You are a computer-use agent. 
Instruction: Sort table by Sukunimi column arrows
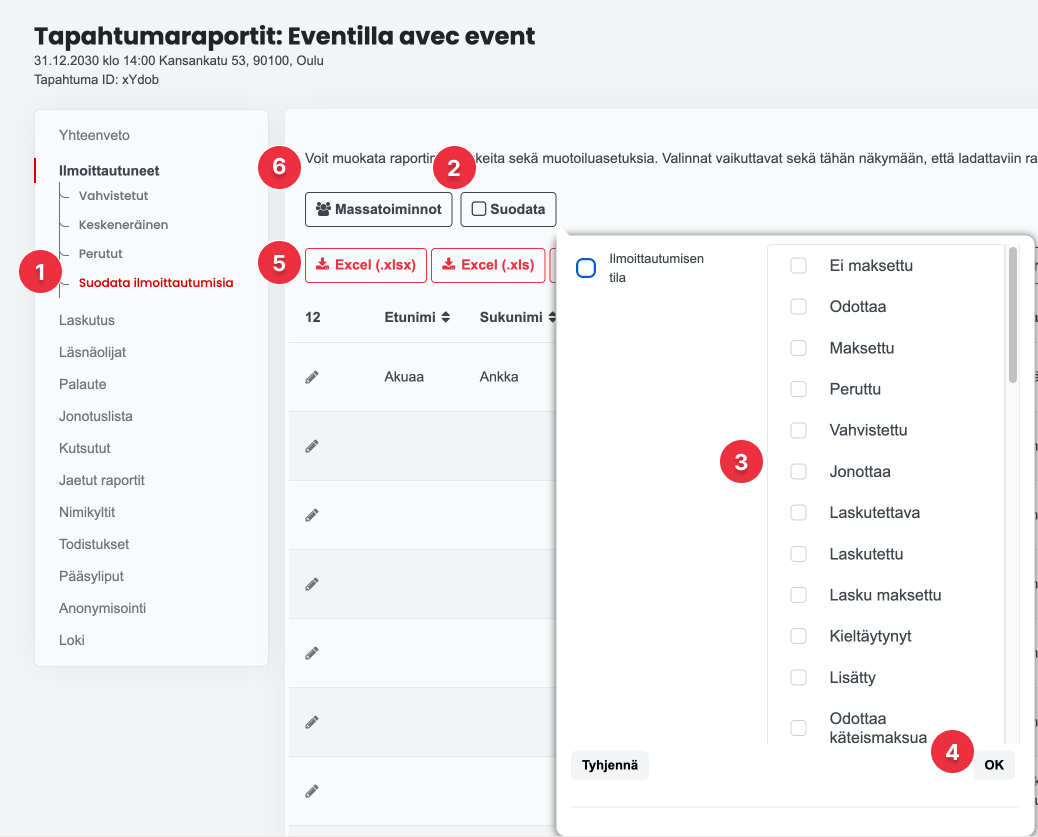[551, 317]
